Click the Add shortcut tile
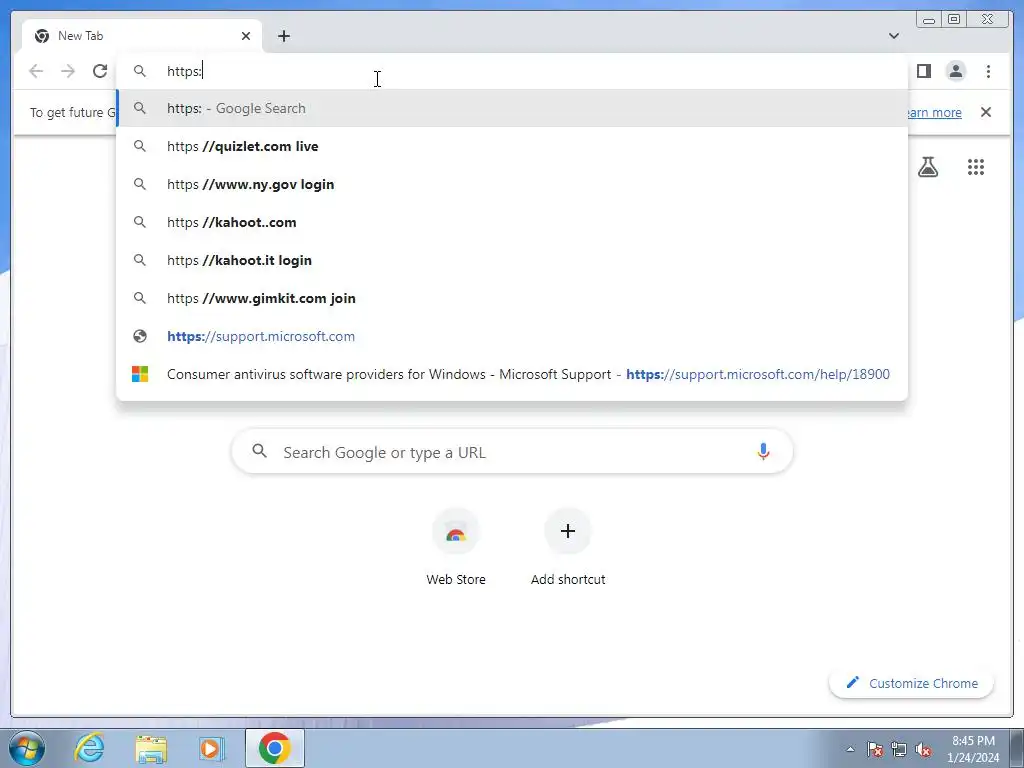Screen dimensions: 1024x768 pyautogui.click(x=568, y=548)
